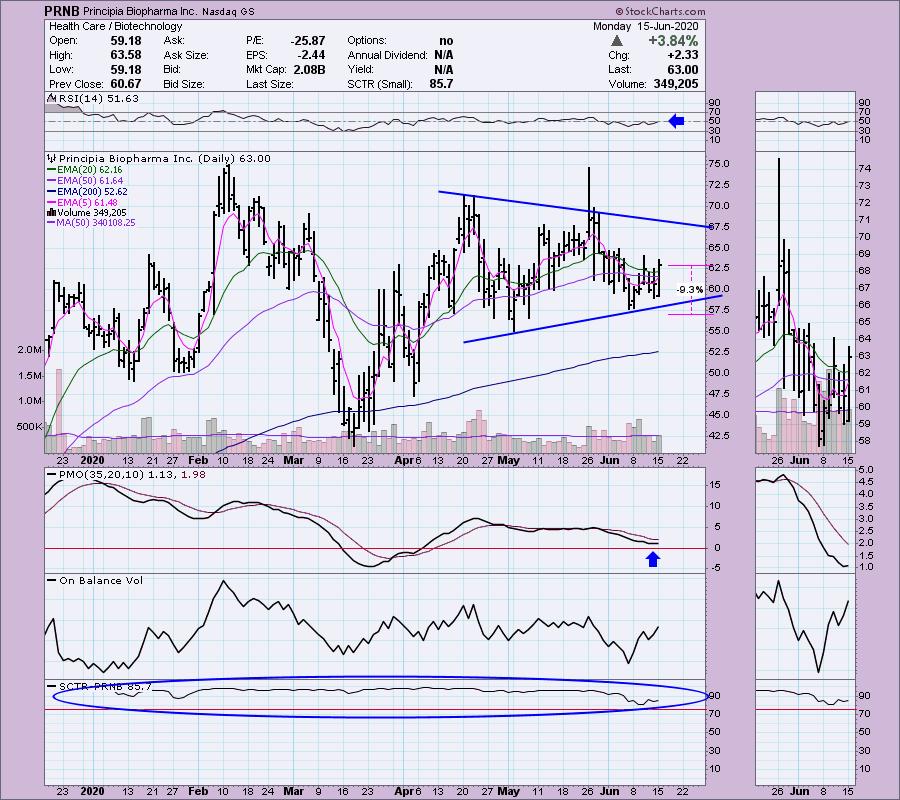
Task: Click the 'Last Size:' label
Action: pyautogui.click(x=270, y=84)
